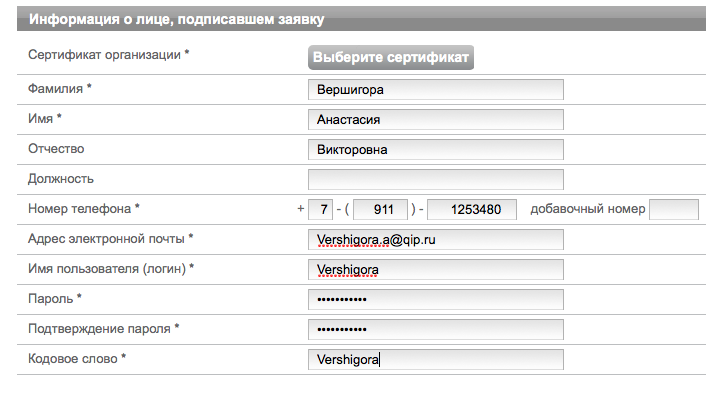Screen dimensions: 706x393
Task: Click the "Сертификат организации" label
Action: (109, 55)
